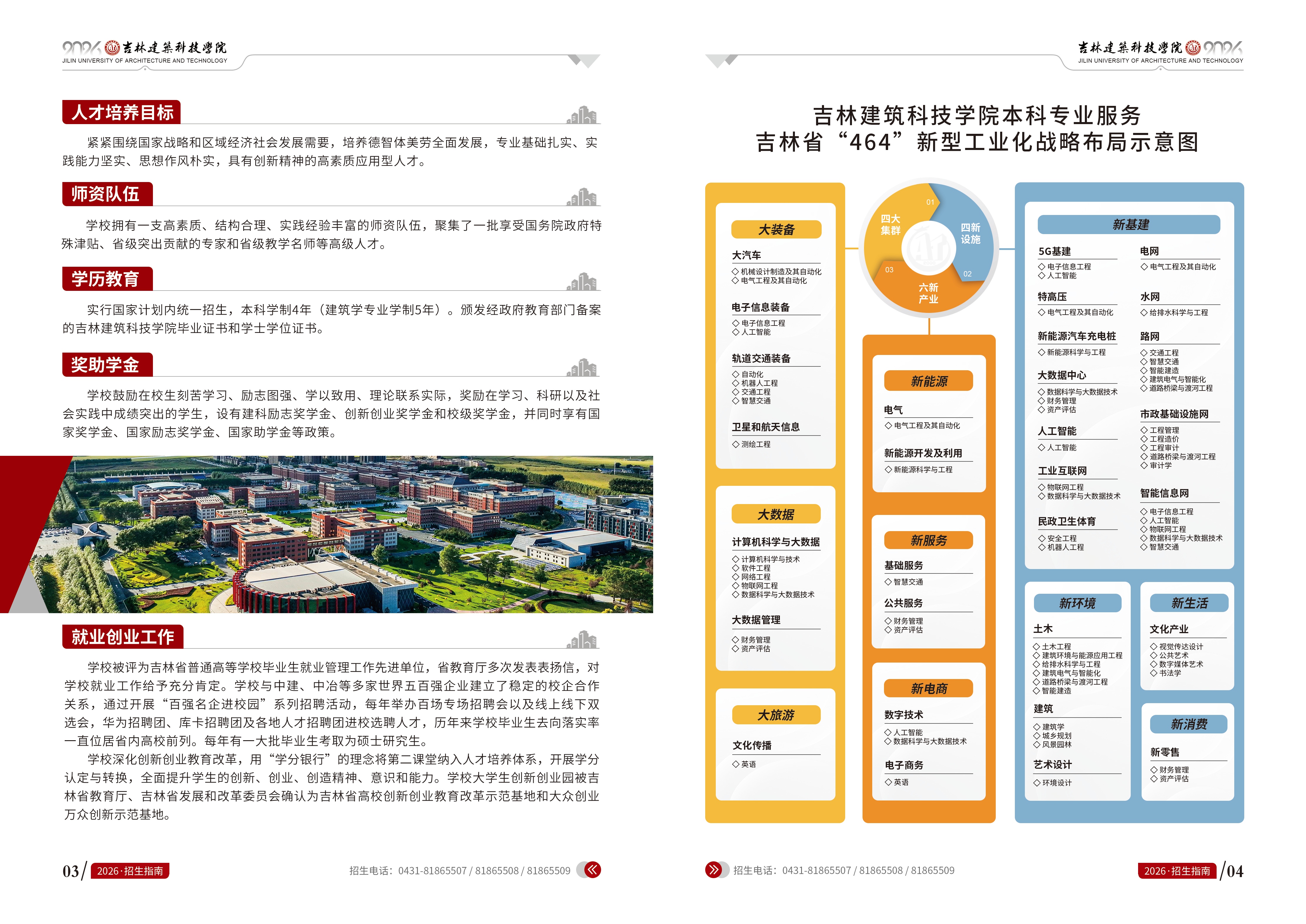Click the 数字技术 subheading

pyautogui.click(x=903, y=715)
